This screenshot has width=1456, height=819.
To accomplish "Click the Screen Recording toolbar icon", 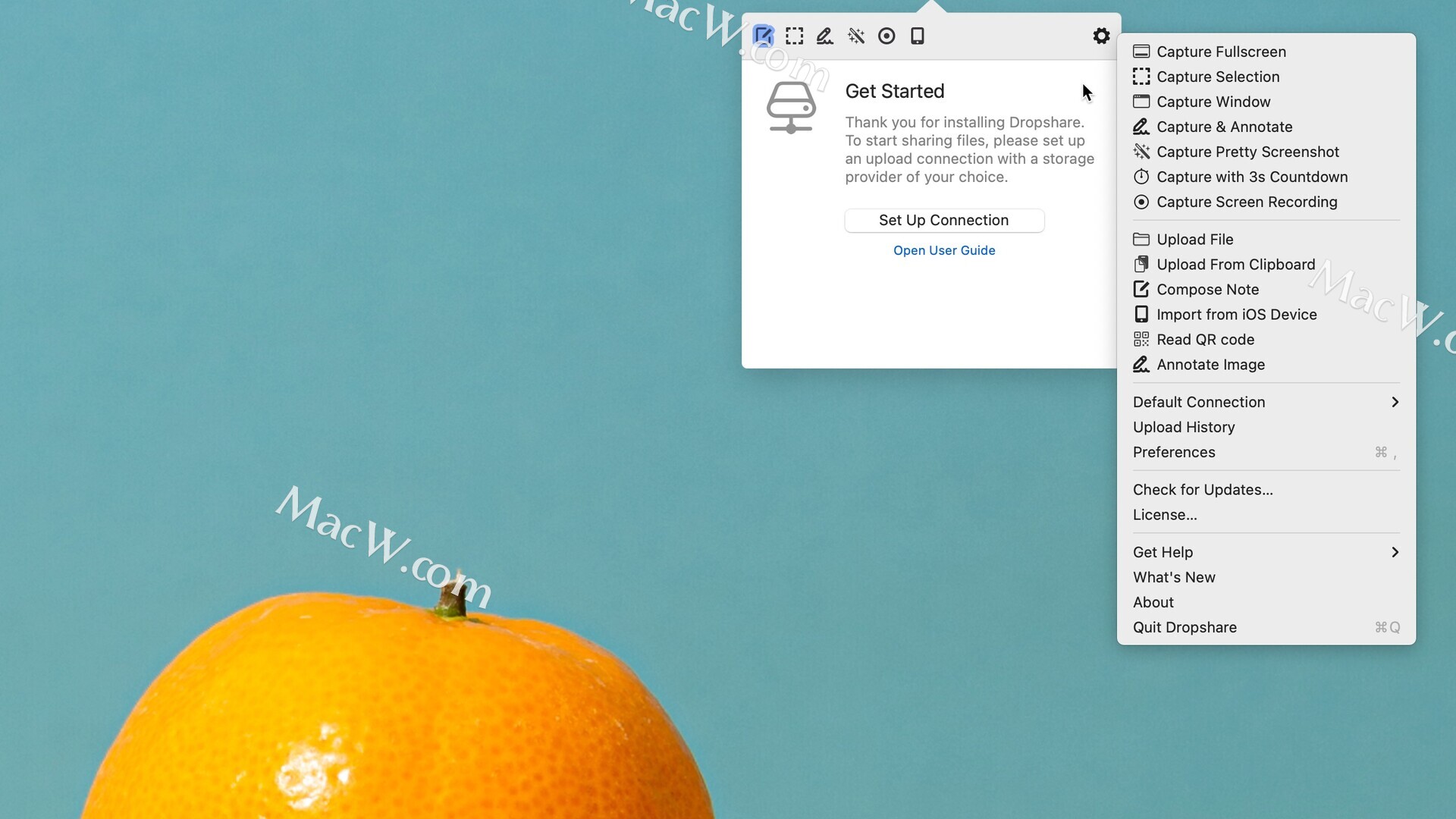I will tap(886, 36).
